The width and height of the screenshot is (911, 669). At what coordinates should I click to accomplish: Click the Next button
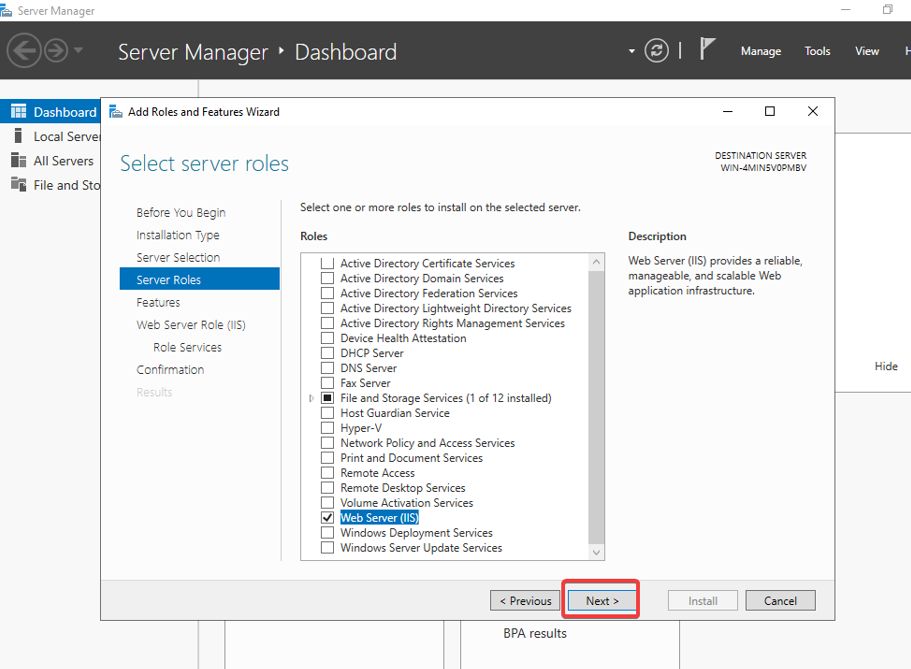pos(602,601)
